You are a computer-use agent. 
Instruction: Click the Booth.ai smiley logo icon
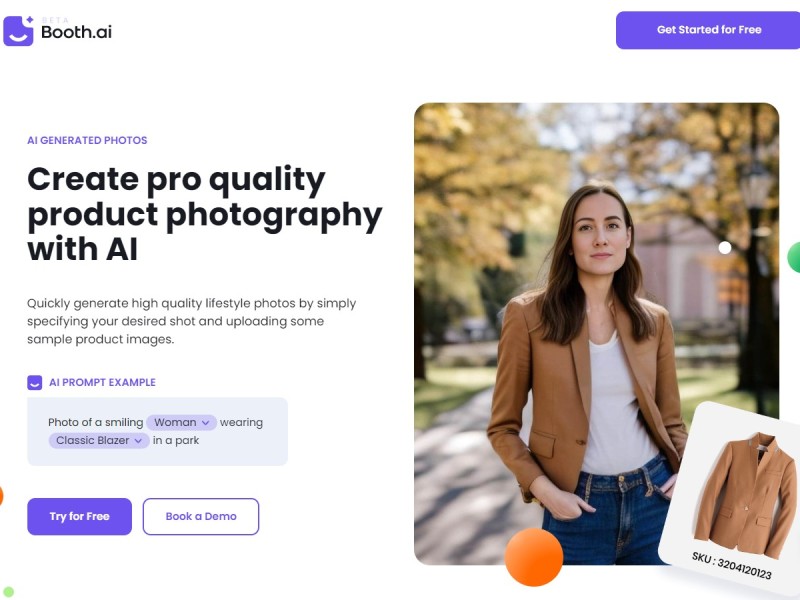coord(18,31)
